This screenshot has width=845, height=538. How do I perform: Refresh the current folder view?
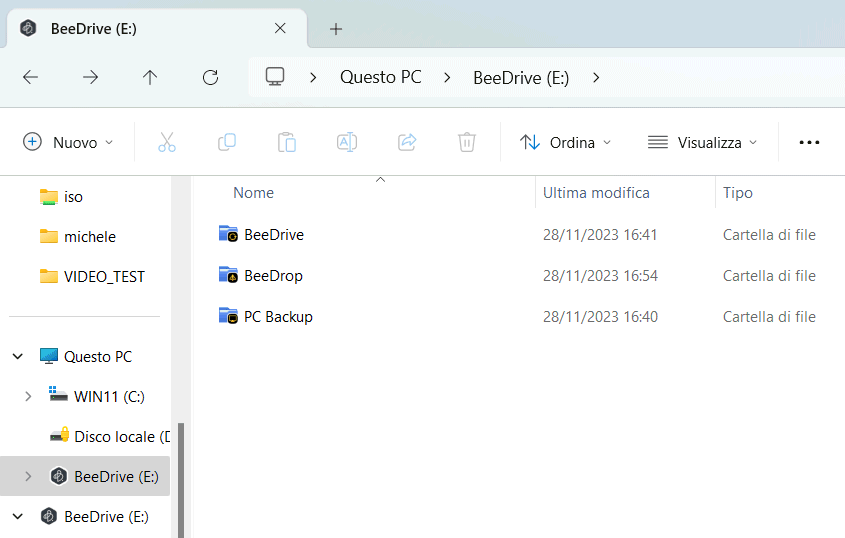[210, 78]
